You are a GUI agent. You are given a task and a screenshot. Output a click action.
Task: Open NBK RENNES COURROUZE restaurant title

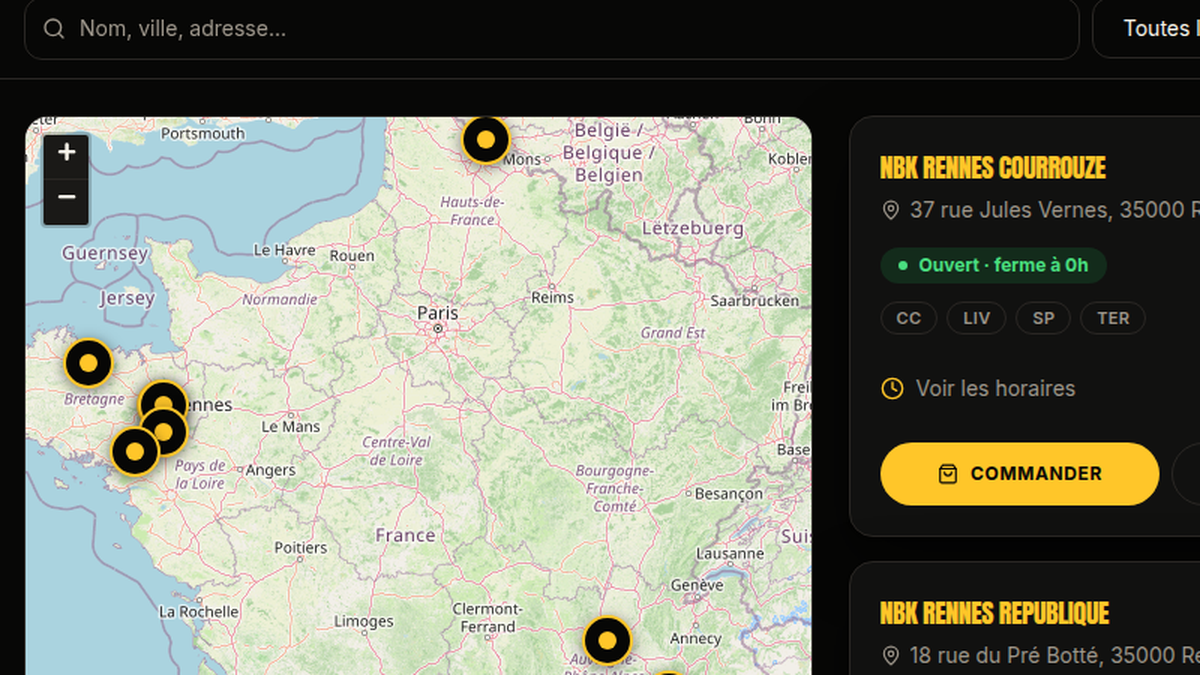point(993,167)
